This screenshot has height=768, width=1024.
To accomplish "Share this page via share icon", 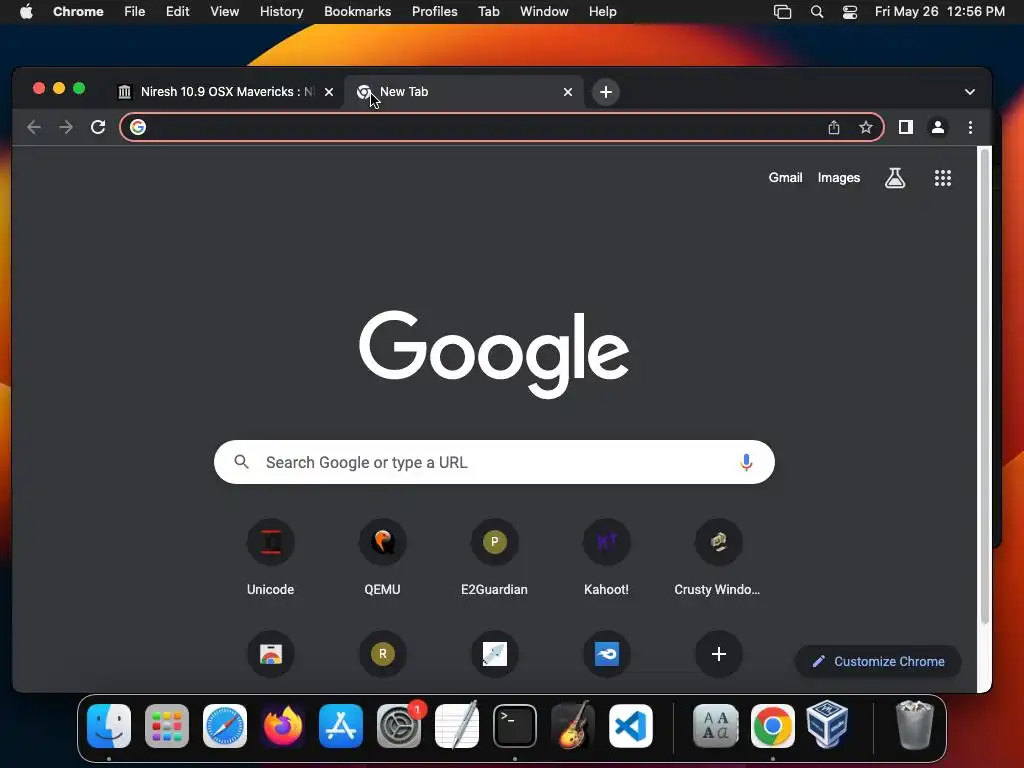I will pyautogui.click(x=834, y=127).
